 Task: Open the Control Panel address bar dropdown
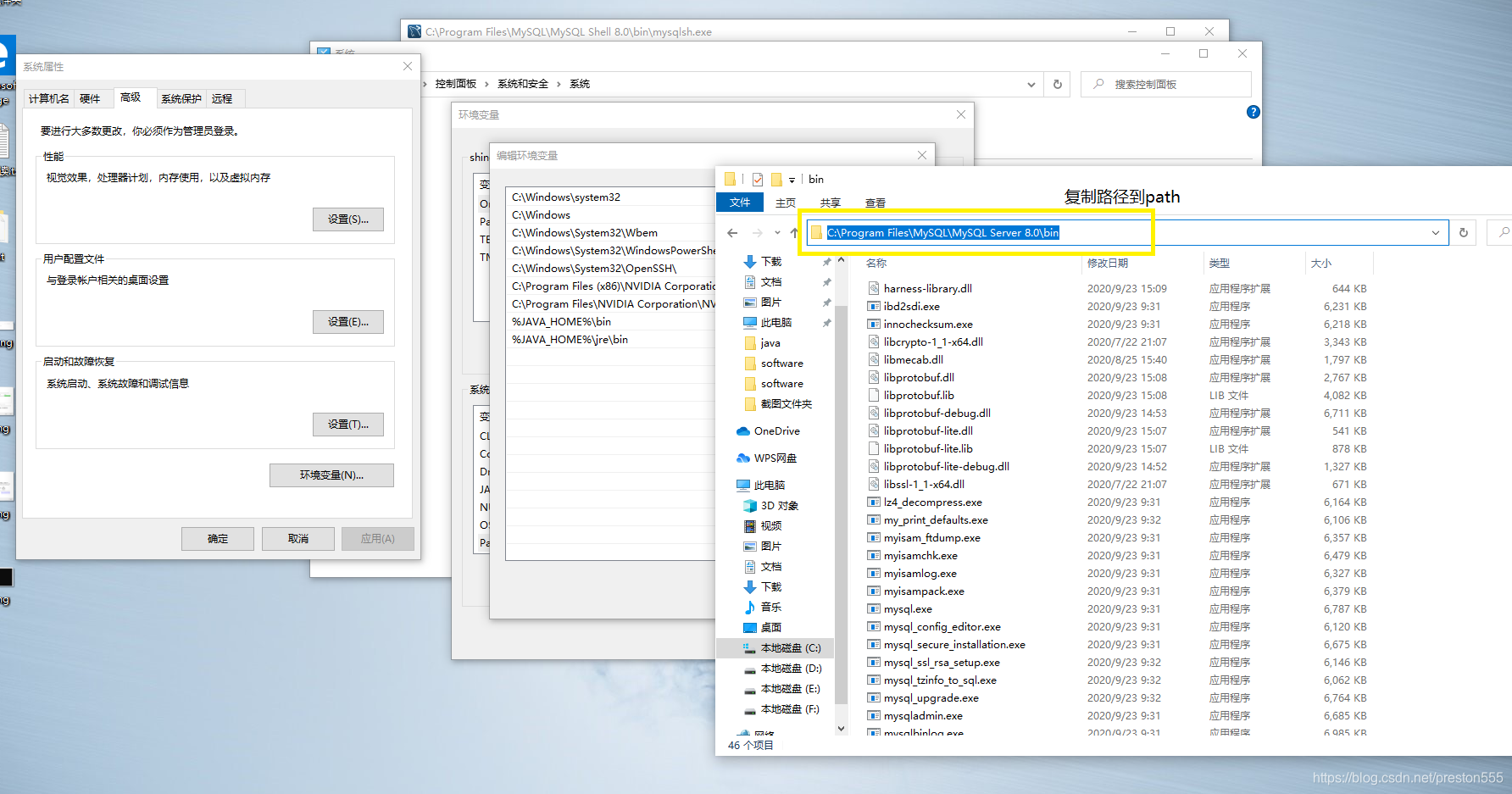[1031, 85]
